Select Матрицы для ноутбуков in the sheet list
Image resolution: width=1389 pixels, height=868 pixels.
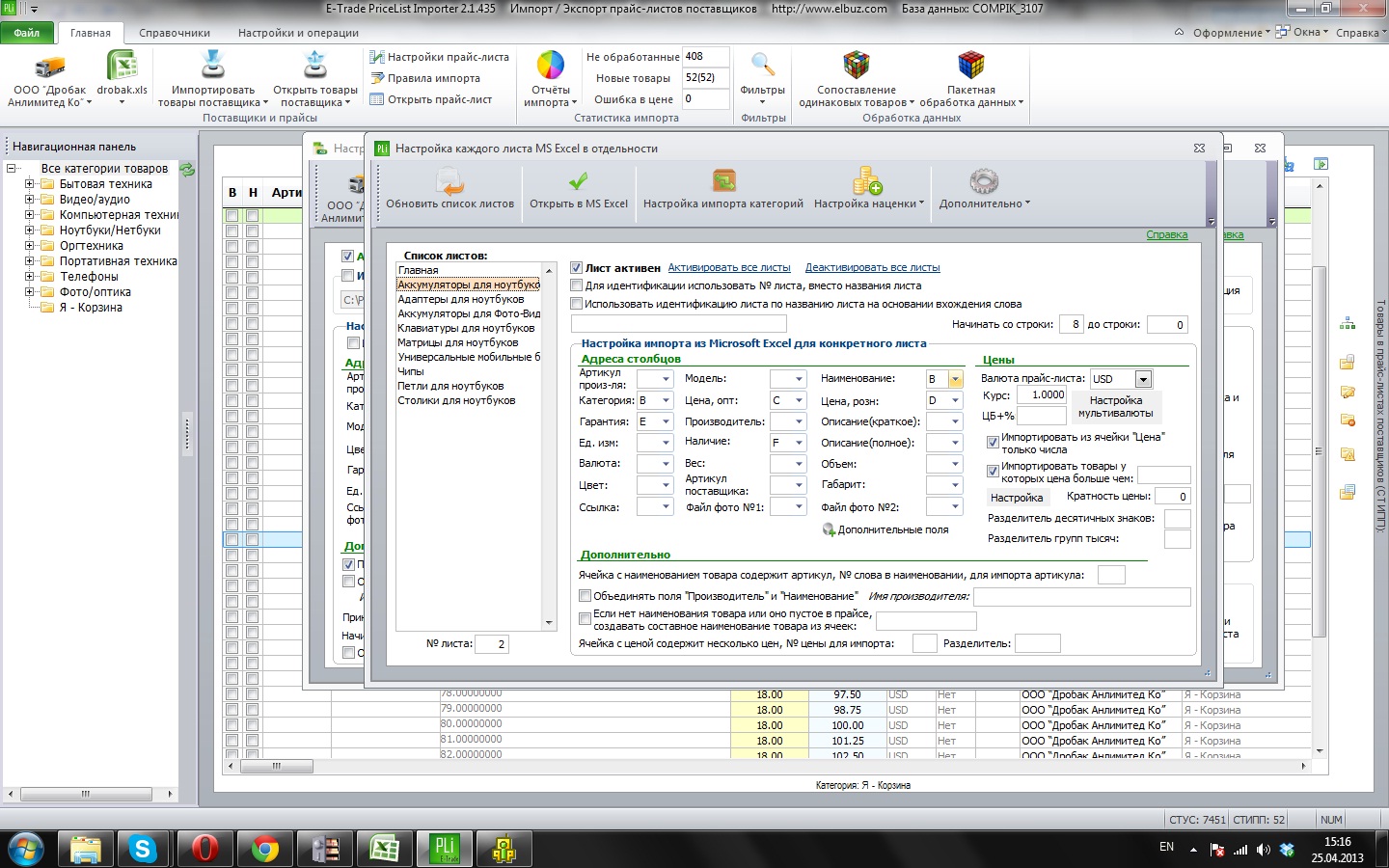pyautogui.click(x=458, y=342)
